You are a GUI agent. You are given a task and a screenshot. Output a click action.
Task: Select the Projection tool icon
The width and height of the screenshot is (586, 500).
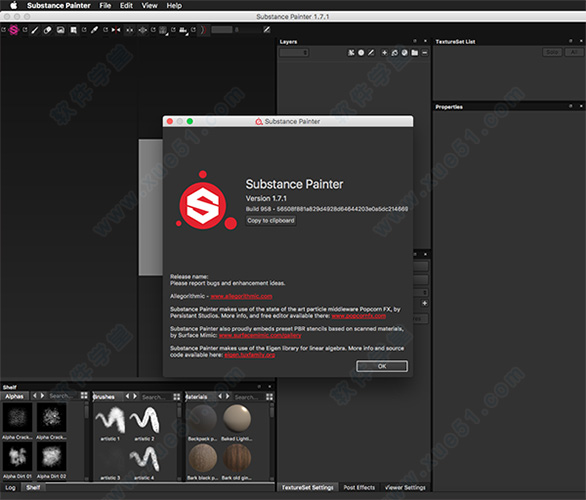61,30
